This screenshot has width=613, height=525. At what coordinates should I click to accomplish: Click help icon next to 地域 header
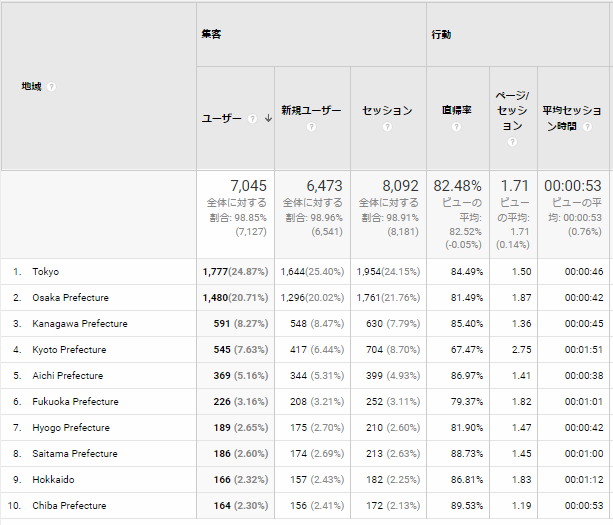51,86
